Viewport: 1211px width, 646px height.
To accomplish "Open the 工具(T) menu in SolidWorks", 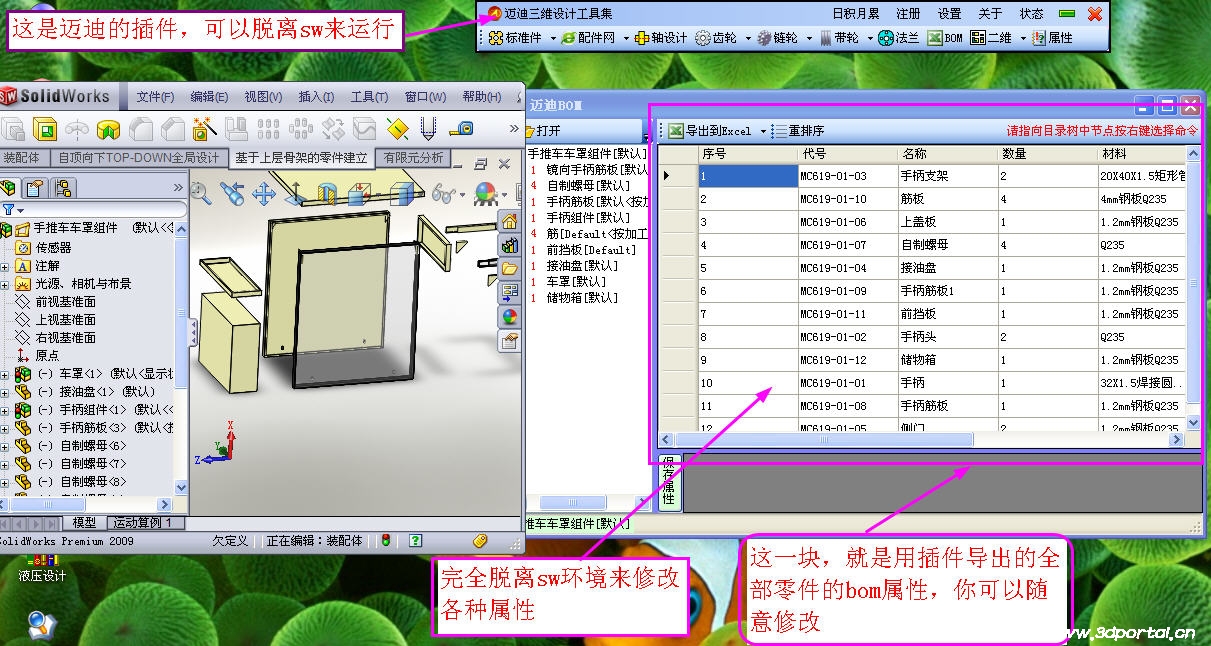I will coord(369,97).
